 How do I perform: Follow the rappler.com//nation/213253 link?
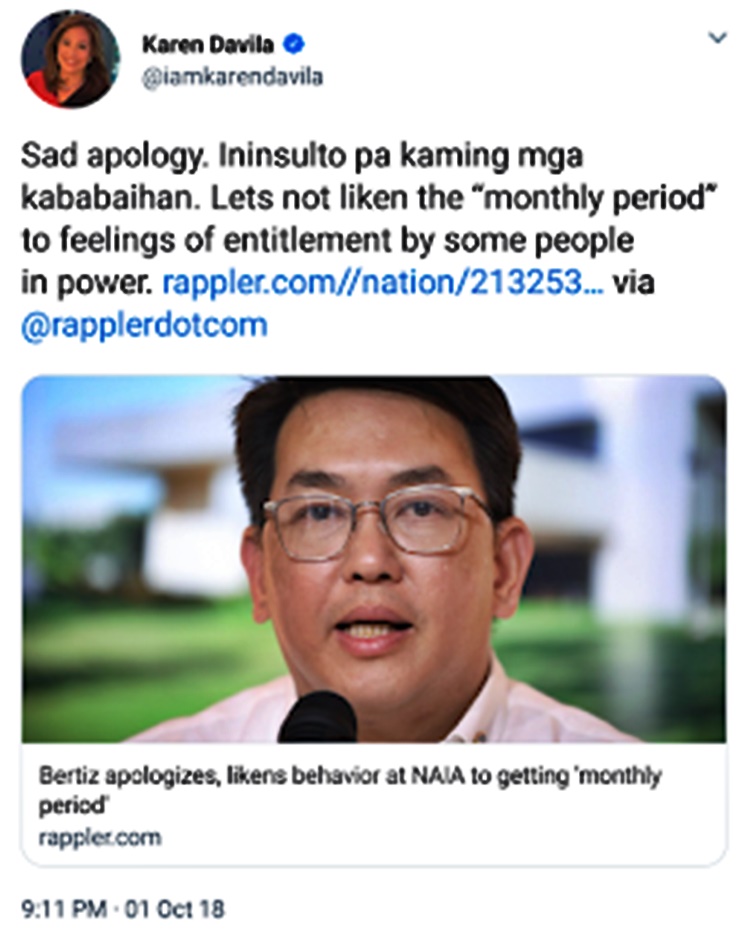coord(384,282)
